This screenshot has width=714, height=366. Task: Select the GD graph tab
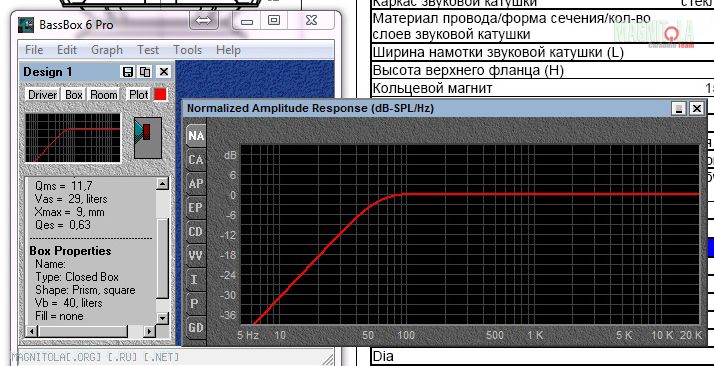click(x=196, y=327)
